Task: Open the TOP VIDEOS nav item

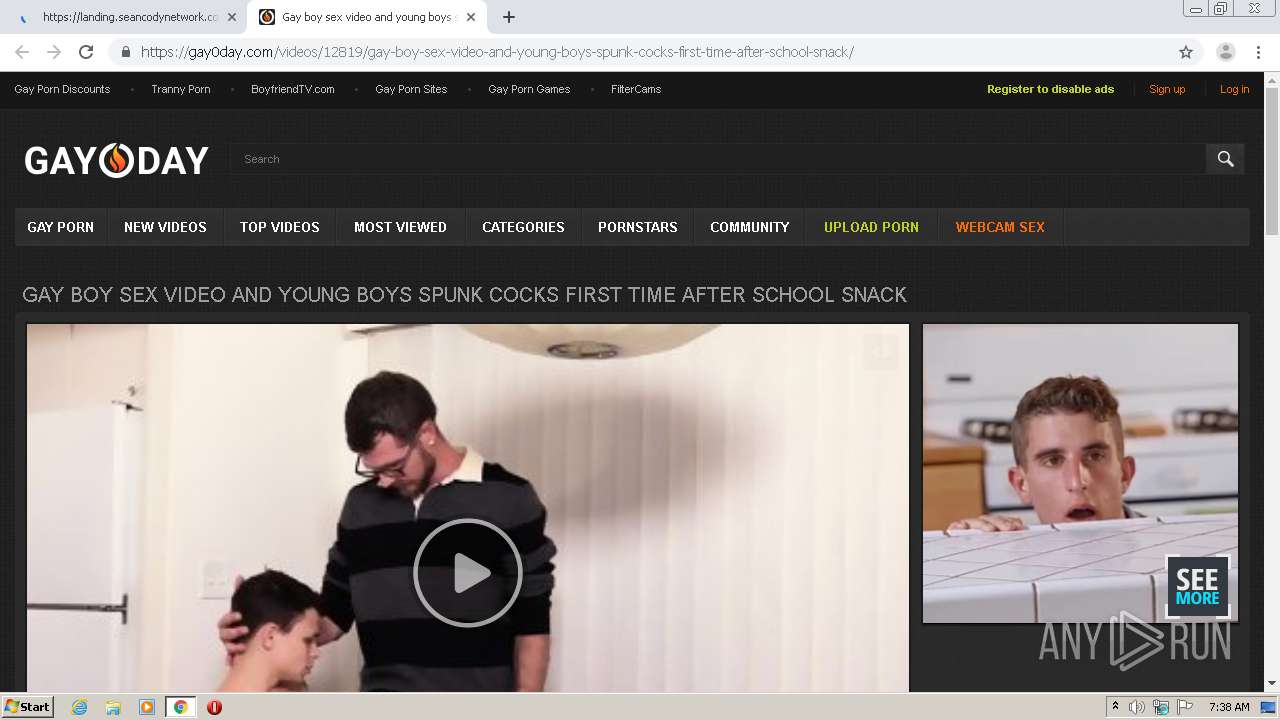Action: click(280, 227)
